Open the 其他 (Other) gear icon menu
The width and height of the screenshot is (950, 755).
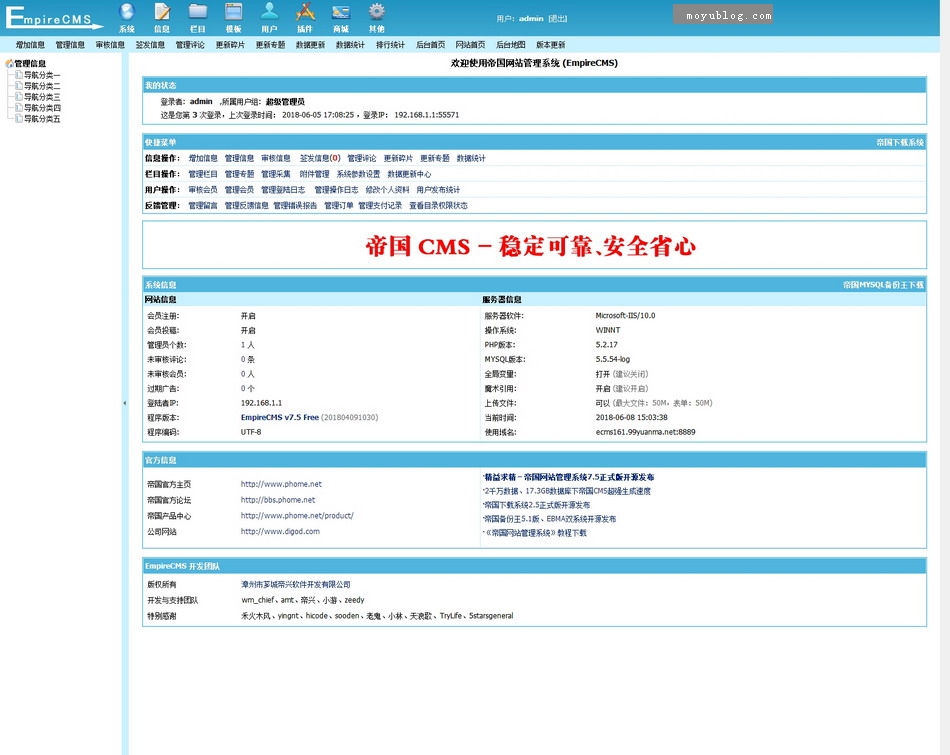[x=376, y=18]
